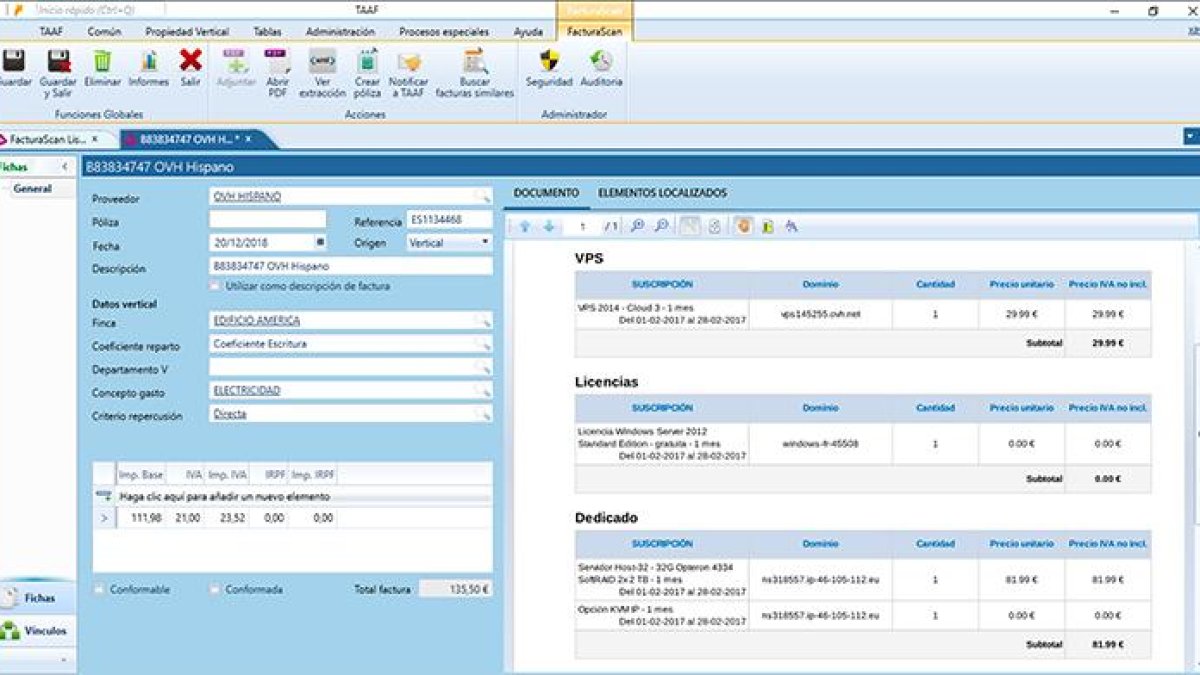The height and width of the screenshot is (675, 1200).
Task: Click the Póliza input field
Action: [x=267, y=220]
